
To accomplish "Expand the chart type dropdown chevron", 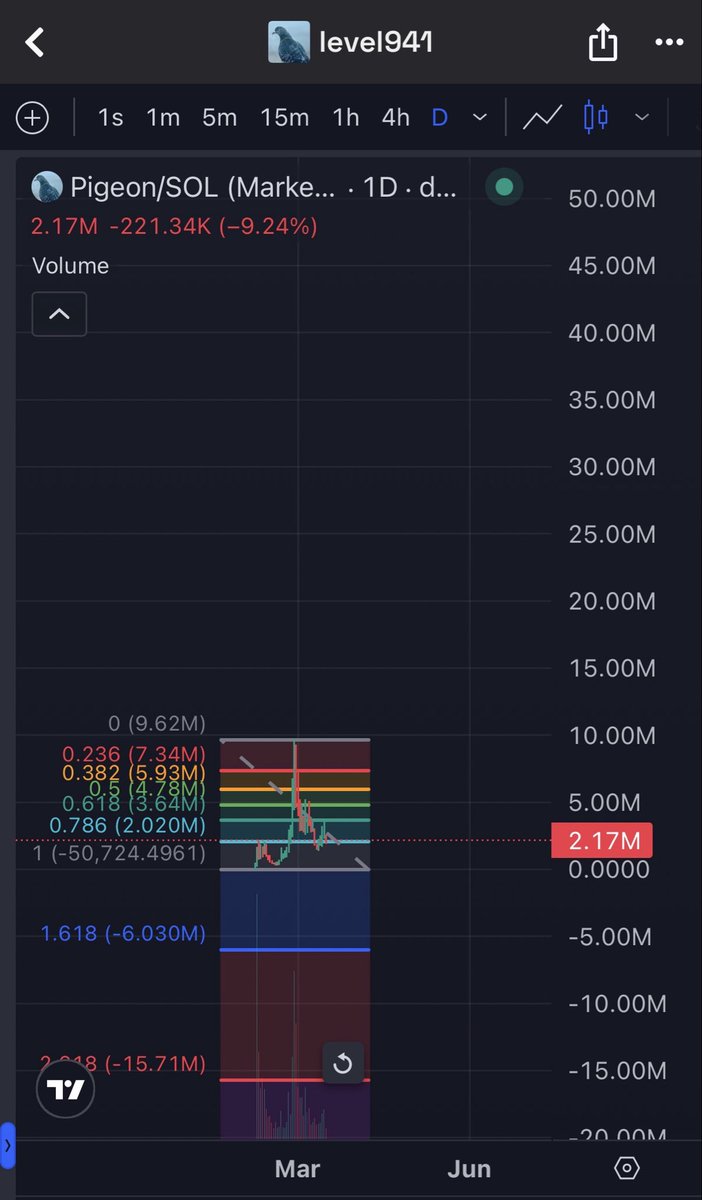I will click(642, 118).
